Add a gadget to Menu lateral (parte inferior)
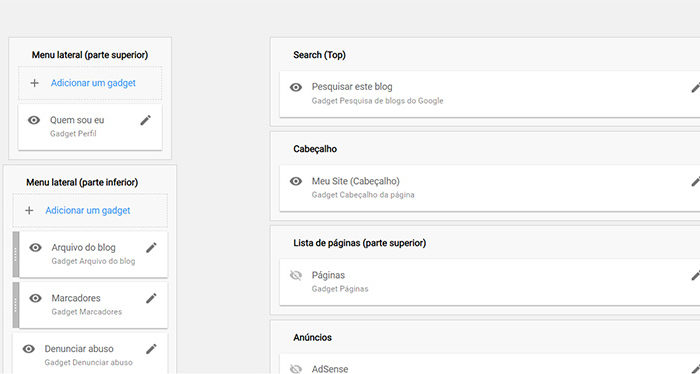The height and width of the screenshot is (374, 700). click(x=88, y=211)
